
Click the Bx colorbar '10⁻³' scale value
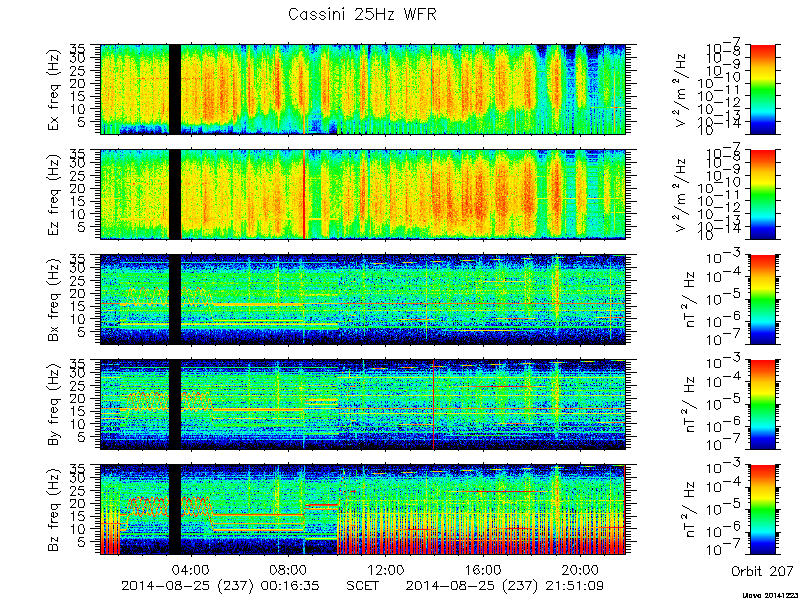724,259
